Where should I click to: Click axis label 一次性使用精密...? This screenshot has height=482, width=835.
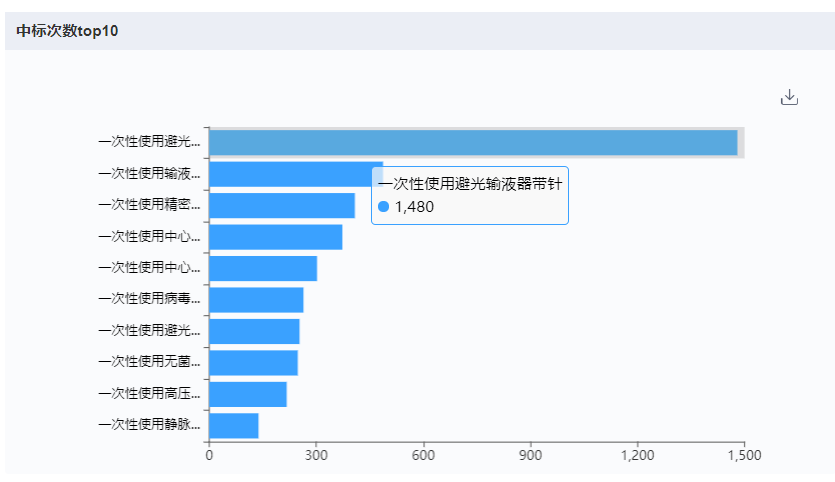tap(149, 205)
